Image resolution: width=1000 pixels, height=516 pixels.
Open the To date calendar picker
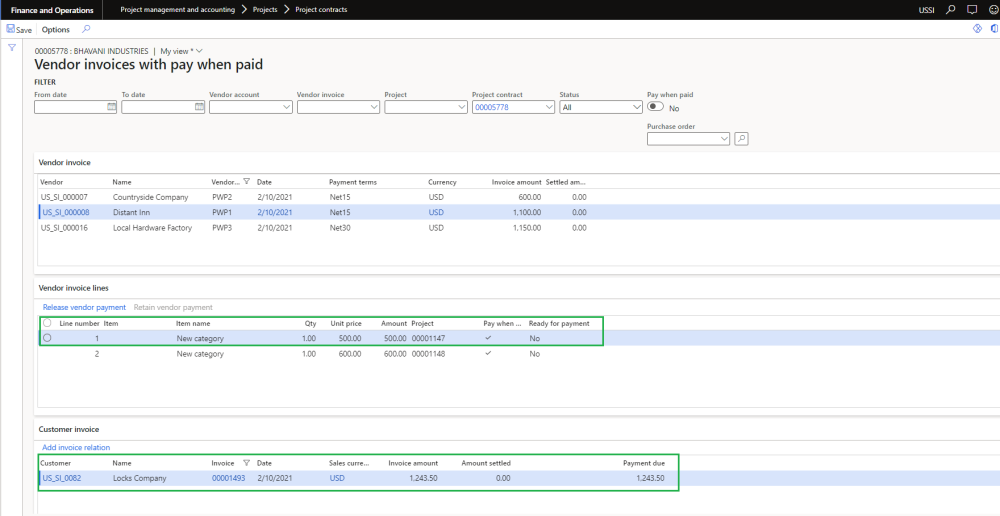click(x=199, y=107)
